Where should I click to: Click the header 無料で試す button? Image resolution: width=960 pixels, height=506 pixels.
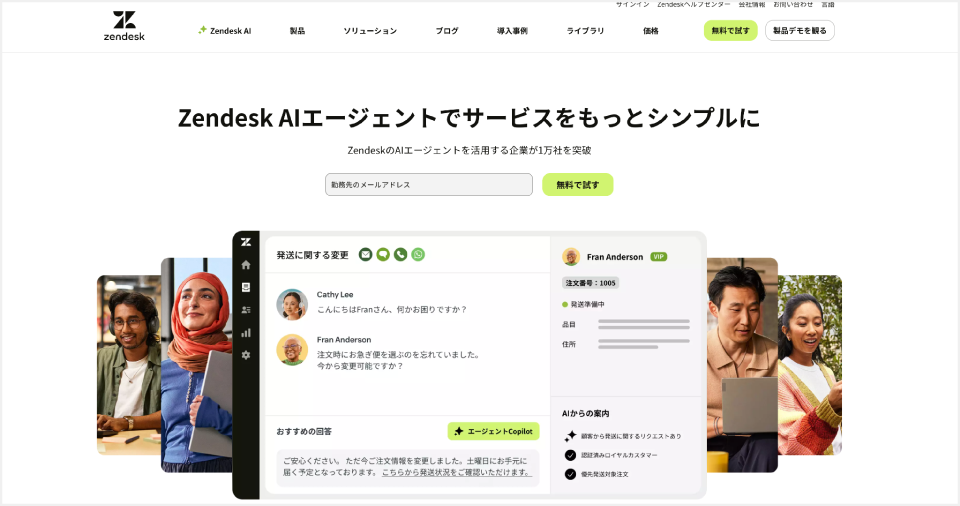coord(730,31)
